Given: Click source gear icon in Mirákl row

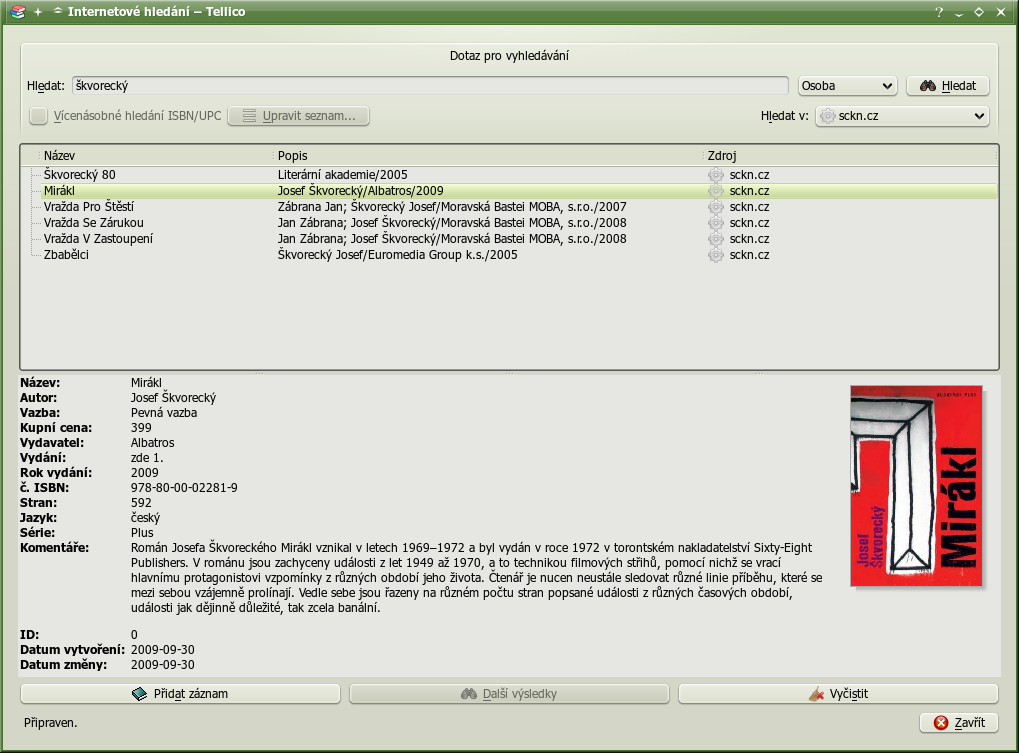Looking at the screenshot, I should click(x=716, y=191).
